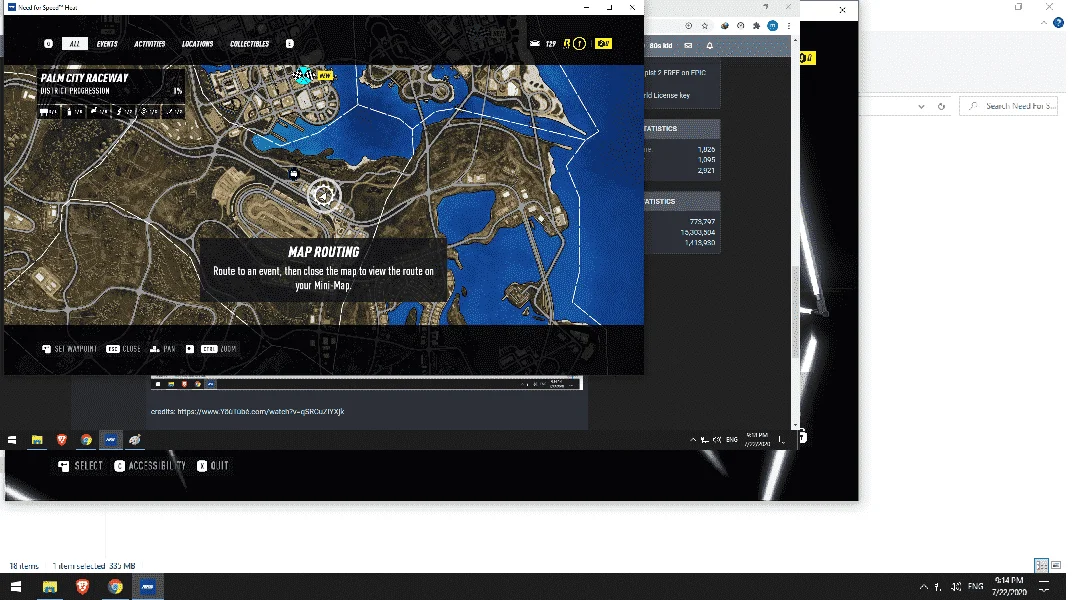Image resolution: width=1072 pixels, height=600 pixels.
Task: Open the taskbar volume control
Action: (x=956, y=586)
